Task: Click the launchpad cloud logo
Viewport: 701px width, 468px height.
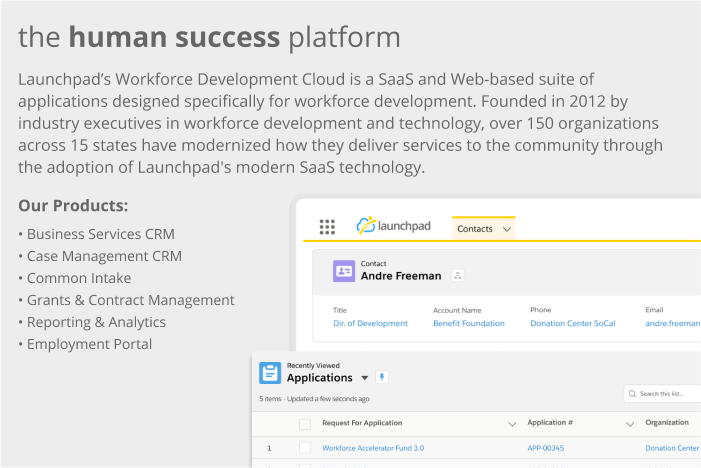Action: 393,226
